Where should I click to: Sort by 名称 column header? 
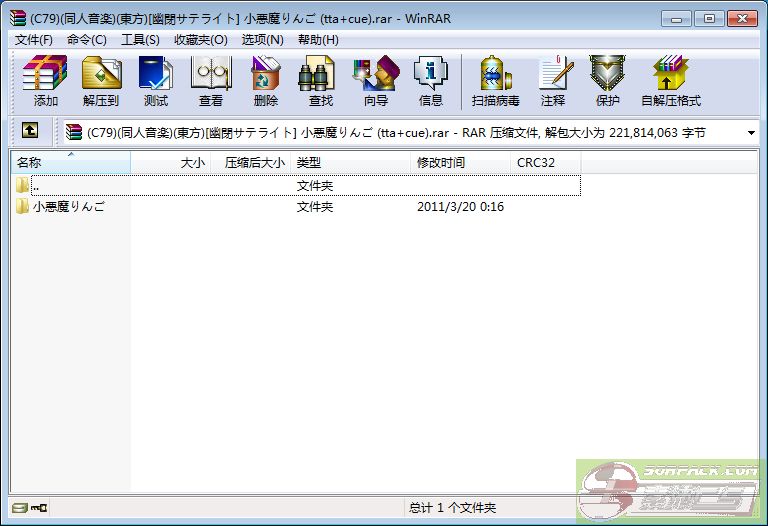pyautogui.click(x=71, y=163)
